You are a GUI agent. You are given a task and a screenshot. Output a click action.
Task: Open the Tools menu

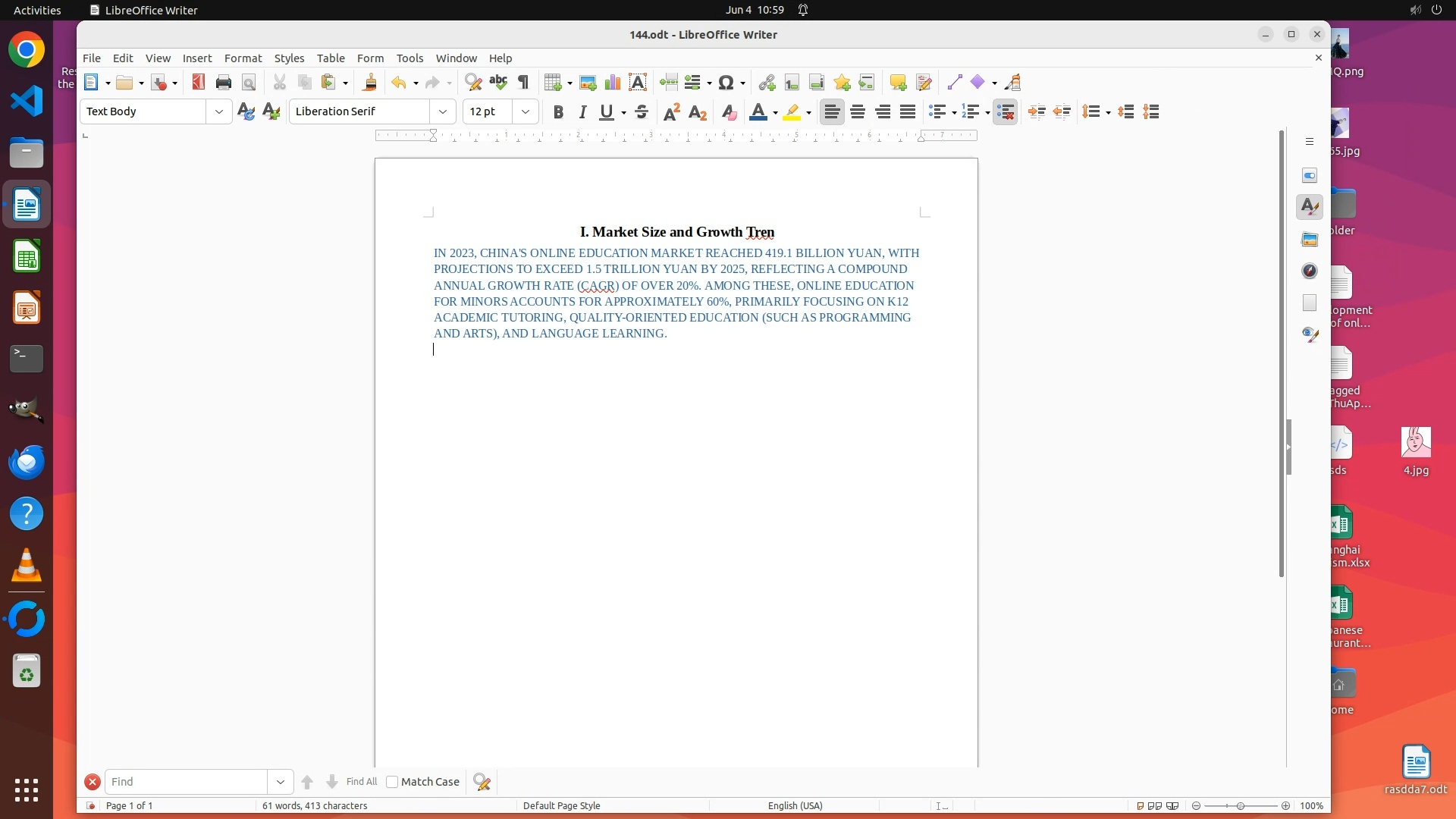click(409, 58)
